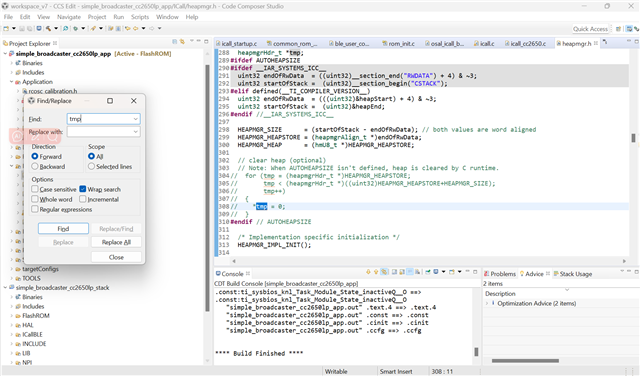Screen dimensions: 640x376
Task: Click the Advice panel horizontal scrollbar
Action: [x=525, y=361]
